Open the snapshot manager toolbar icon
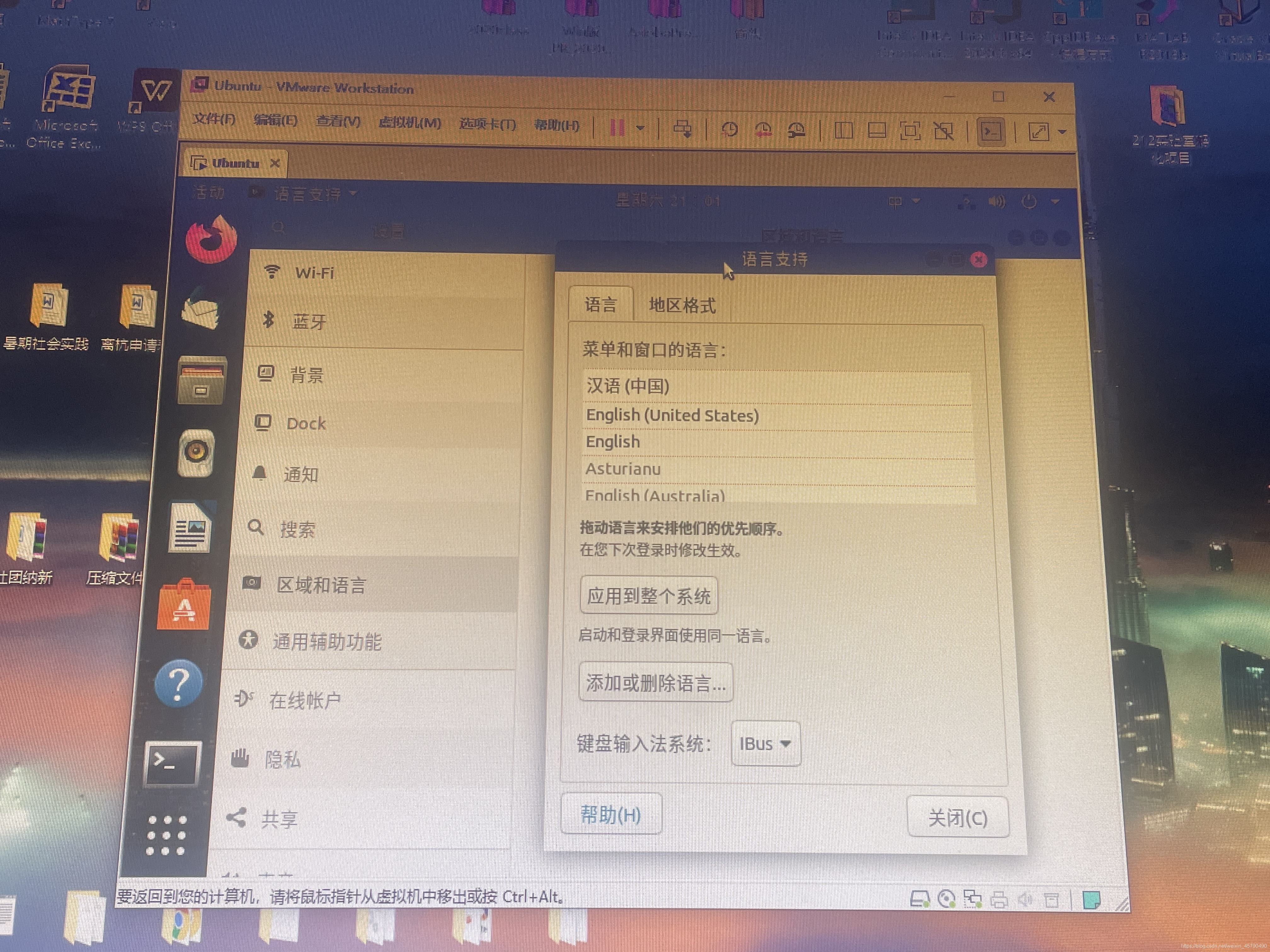The height and width of the screenshot is (952, 1270). 797,130
